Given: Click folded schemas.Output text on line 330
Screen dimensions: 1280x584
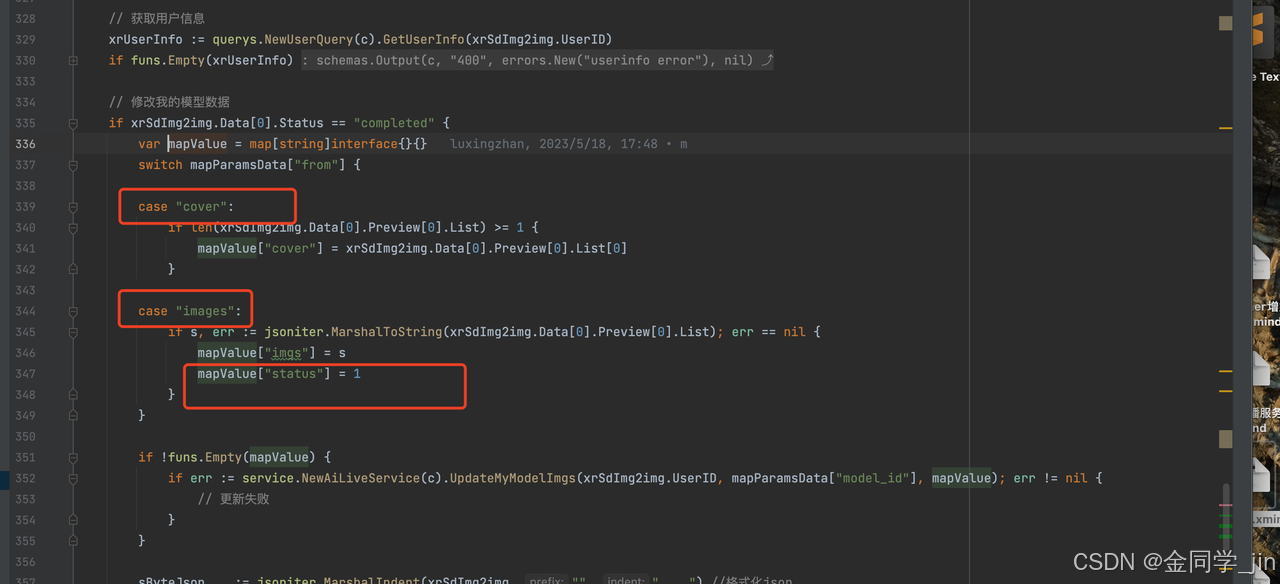Looking at the screenshot, I should (538, 60).
